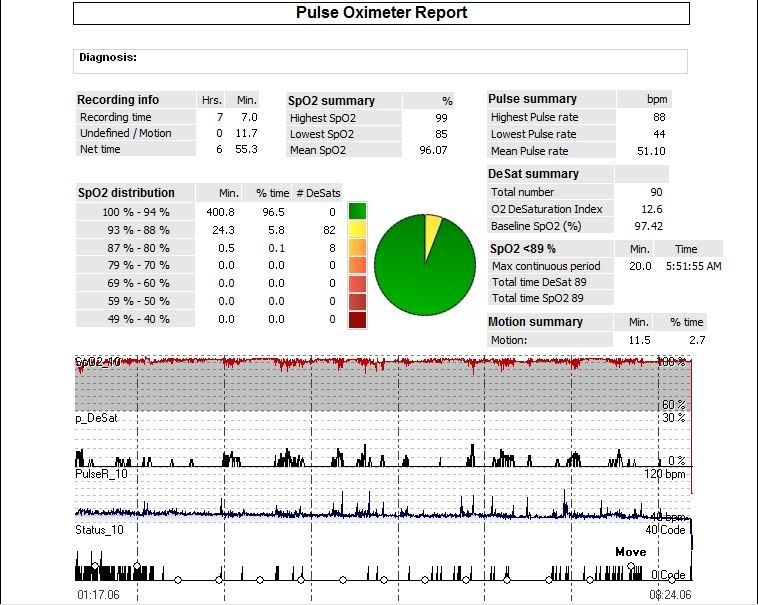Click the Move label in status track
Screen dimensions: 758x605
tap(630, 552)
